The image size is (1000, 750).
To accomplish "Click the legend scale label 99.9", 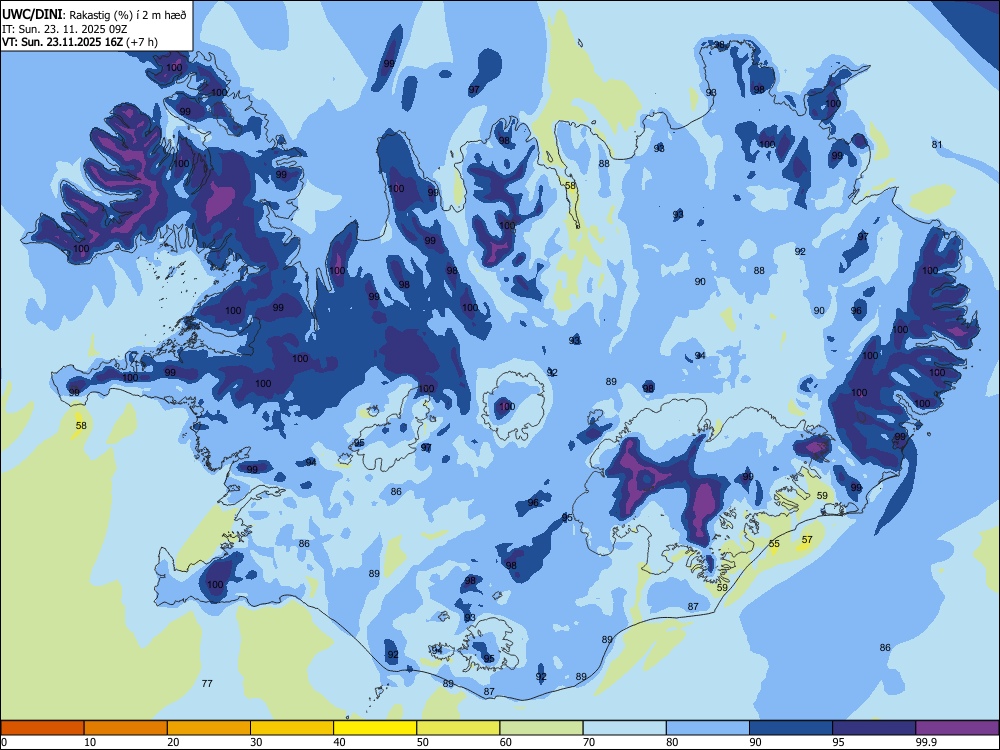I will (925, 742).
